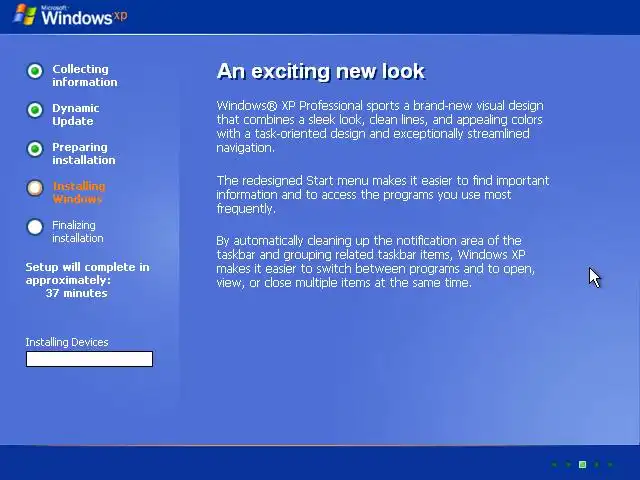Click the bright green activity square at bottom right
This screenshot has height=480, width=640.
click(582, 464)
